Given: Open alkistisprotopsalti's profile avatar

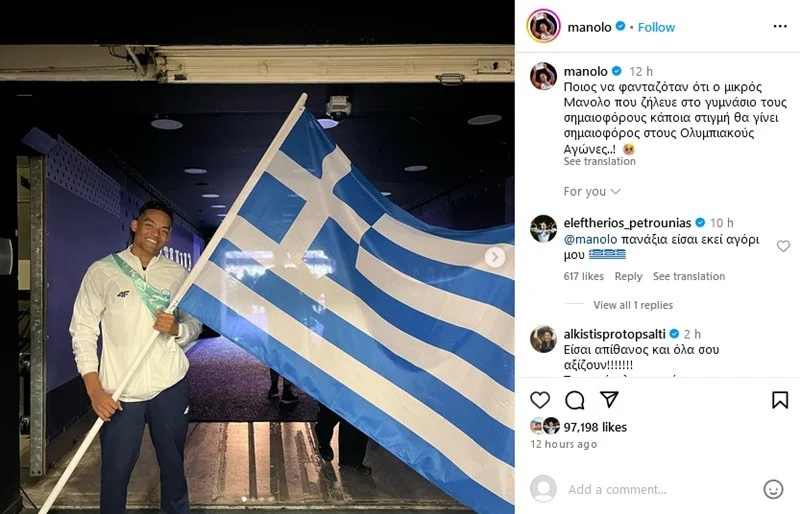Looking at the screenshot, I should [543, 339].
